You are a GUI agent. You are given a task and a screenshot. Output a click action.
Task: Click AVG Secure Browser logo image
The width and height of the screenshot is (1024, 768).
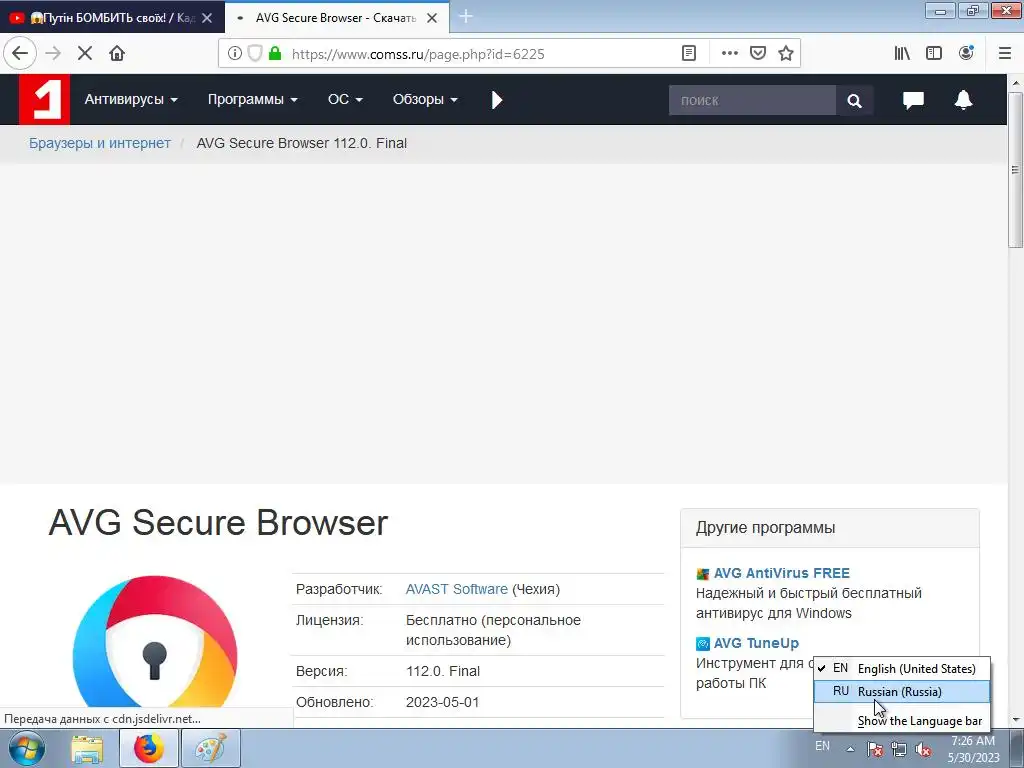pos(155,642)
